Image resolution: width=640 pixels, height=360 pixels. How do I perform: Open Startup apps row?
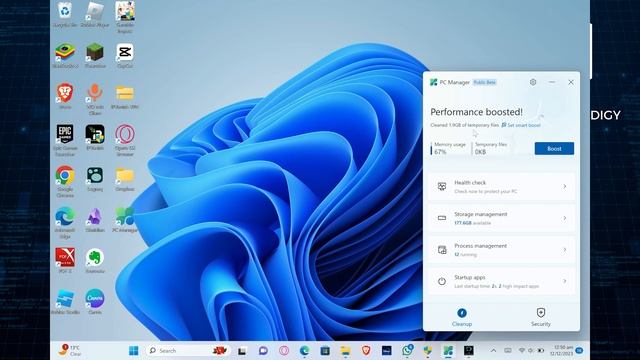pos(501,281)
